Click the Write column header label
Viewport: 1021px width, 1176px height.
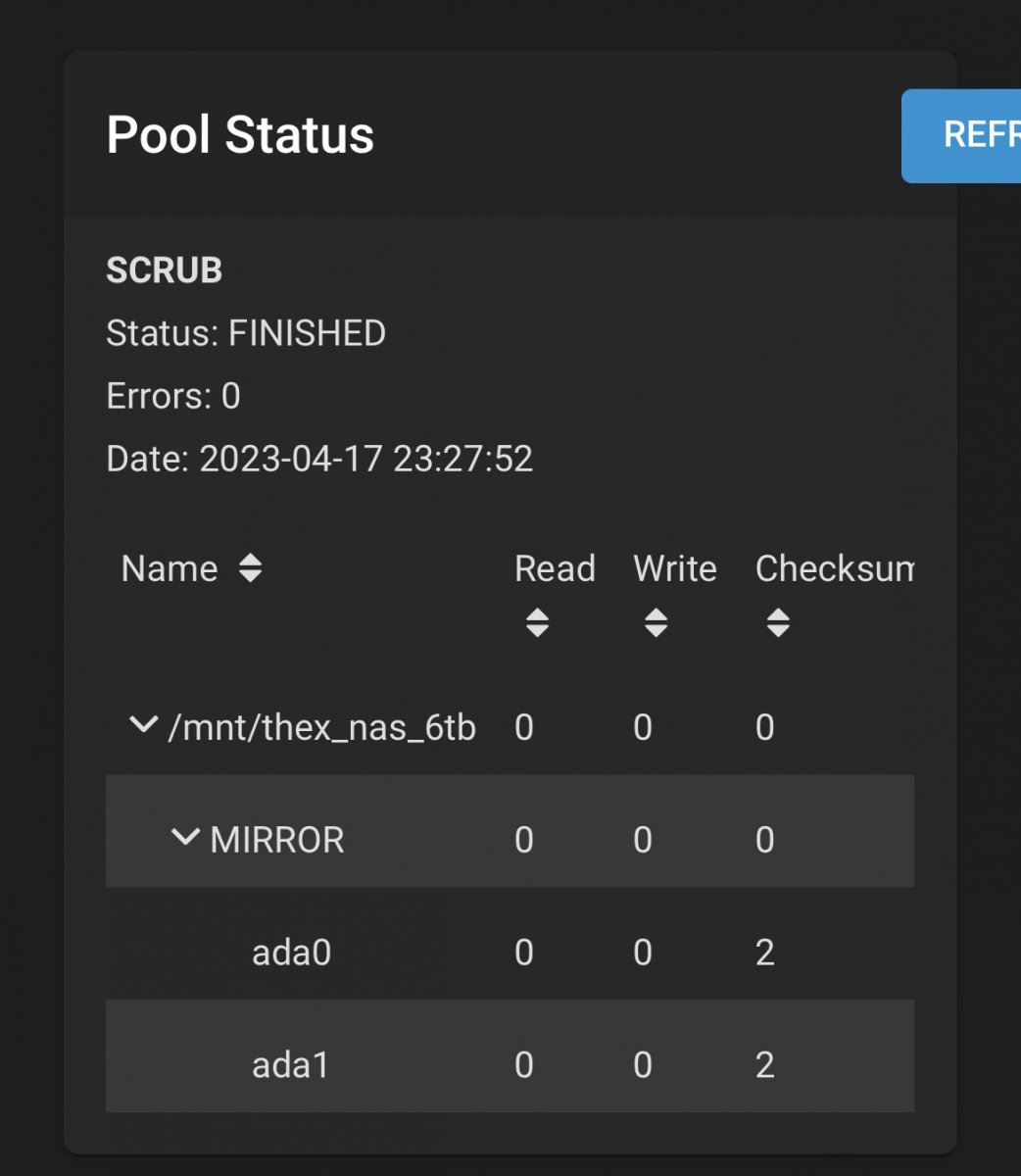click(x=675, y=568)
